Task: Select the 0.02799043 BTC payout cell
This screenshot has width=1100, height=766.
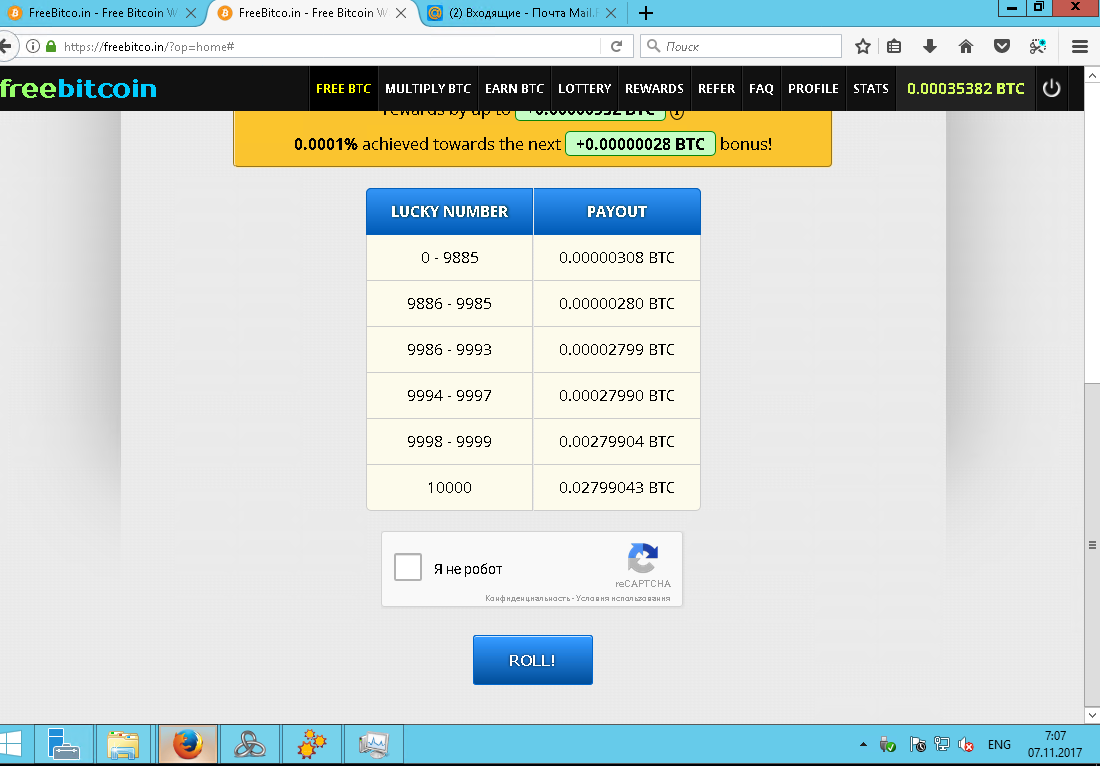Action: 617,488
